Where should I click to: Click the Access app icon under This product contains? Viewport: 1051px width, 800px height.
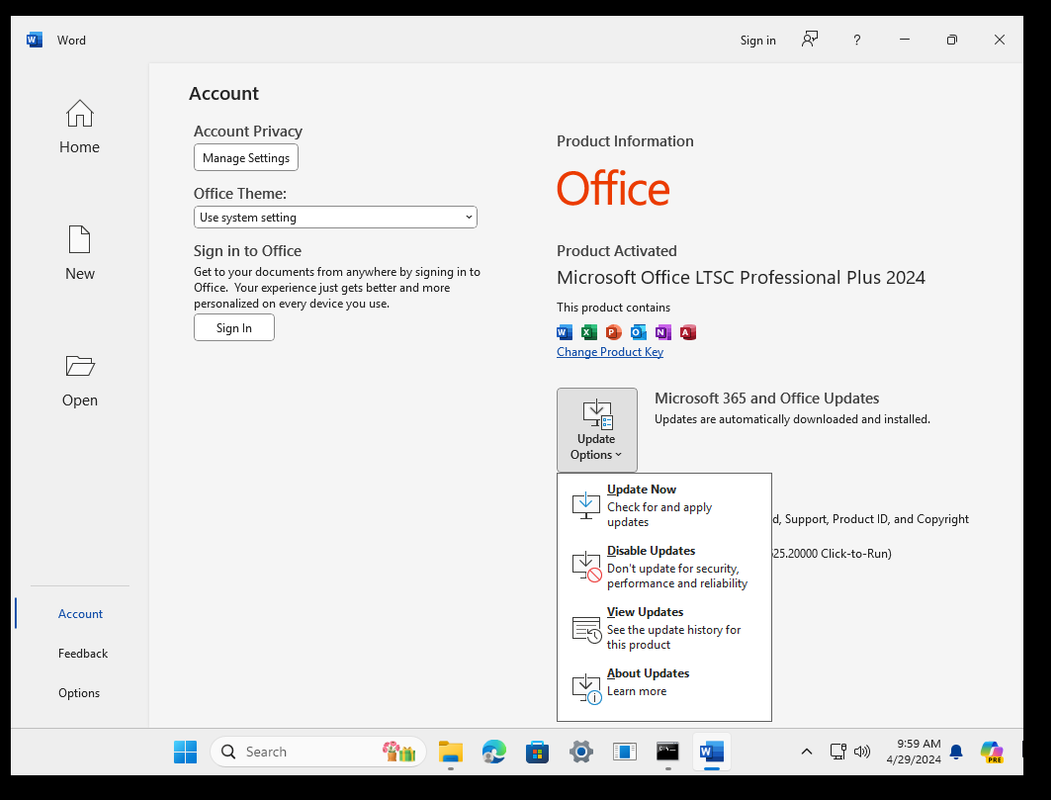pos(688,332)
